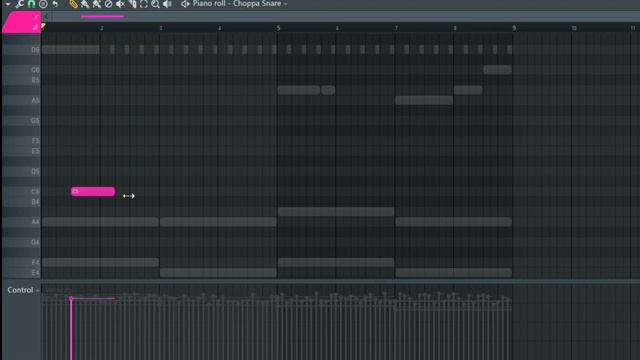
Task: Click the F5 piano key
Action: click(x=21, y=141)
